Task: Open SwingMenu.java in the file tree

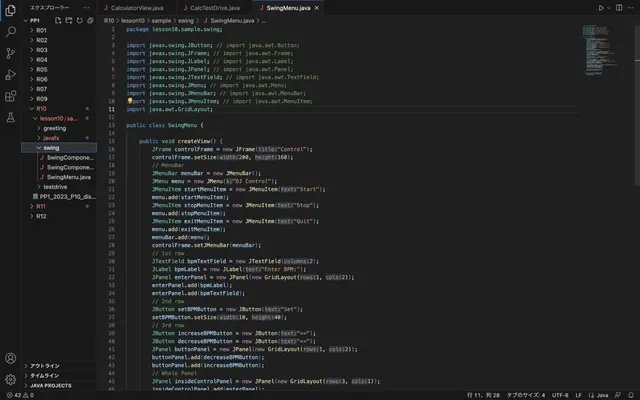Action: pyautogui.click(x=68, y=177)
